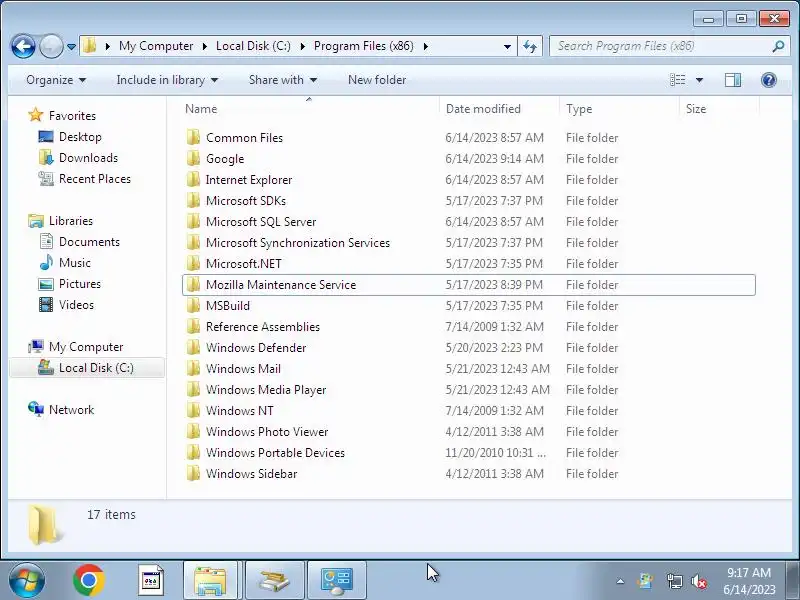The width and height of the screenshot is (800, 600).
Task: Select Favorites in navigation pane
Action: click(x=72, y=116)
